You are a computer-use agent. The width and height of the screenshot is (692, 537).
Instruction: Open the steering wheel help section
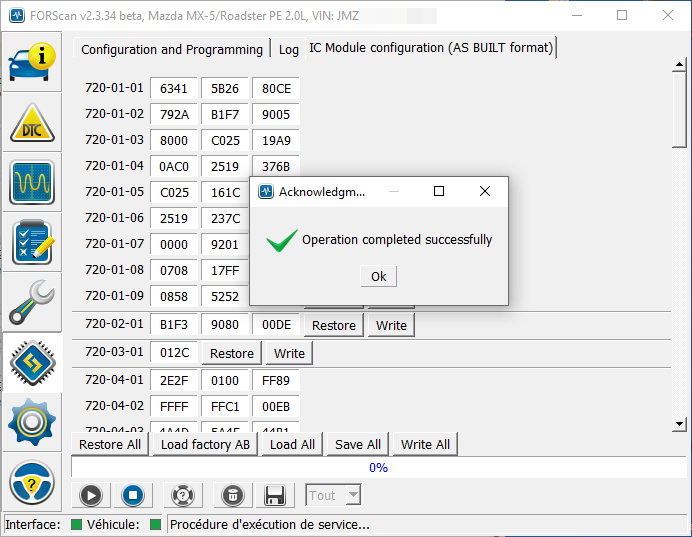tap(32, 482)
